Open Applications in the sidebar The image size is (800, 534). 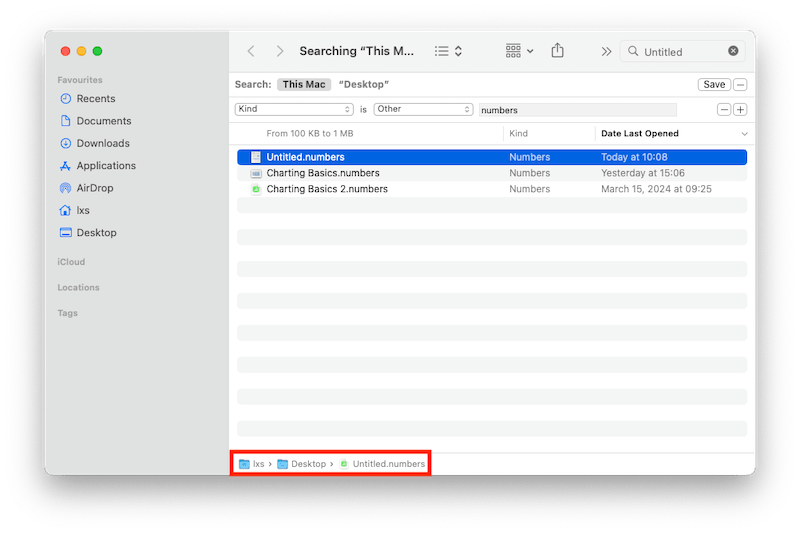(x=106, y=166)
